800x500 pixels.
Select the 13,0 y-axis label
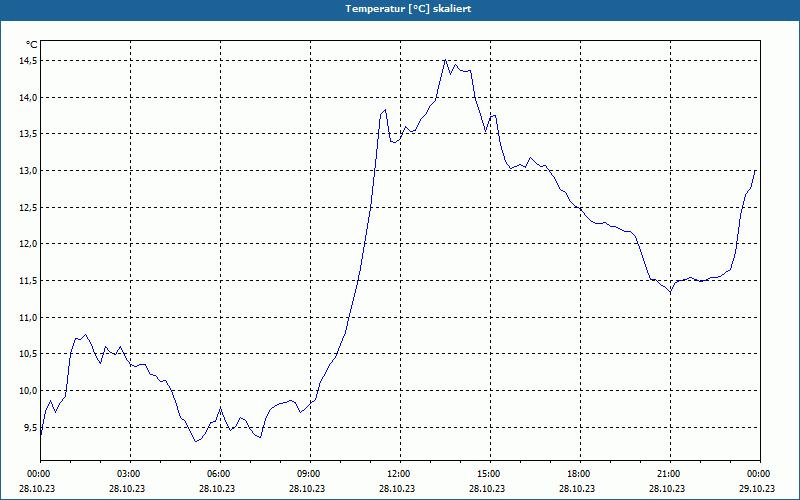pyautogui.click(x=29, y=171)
